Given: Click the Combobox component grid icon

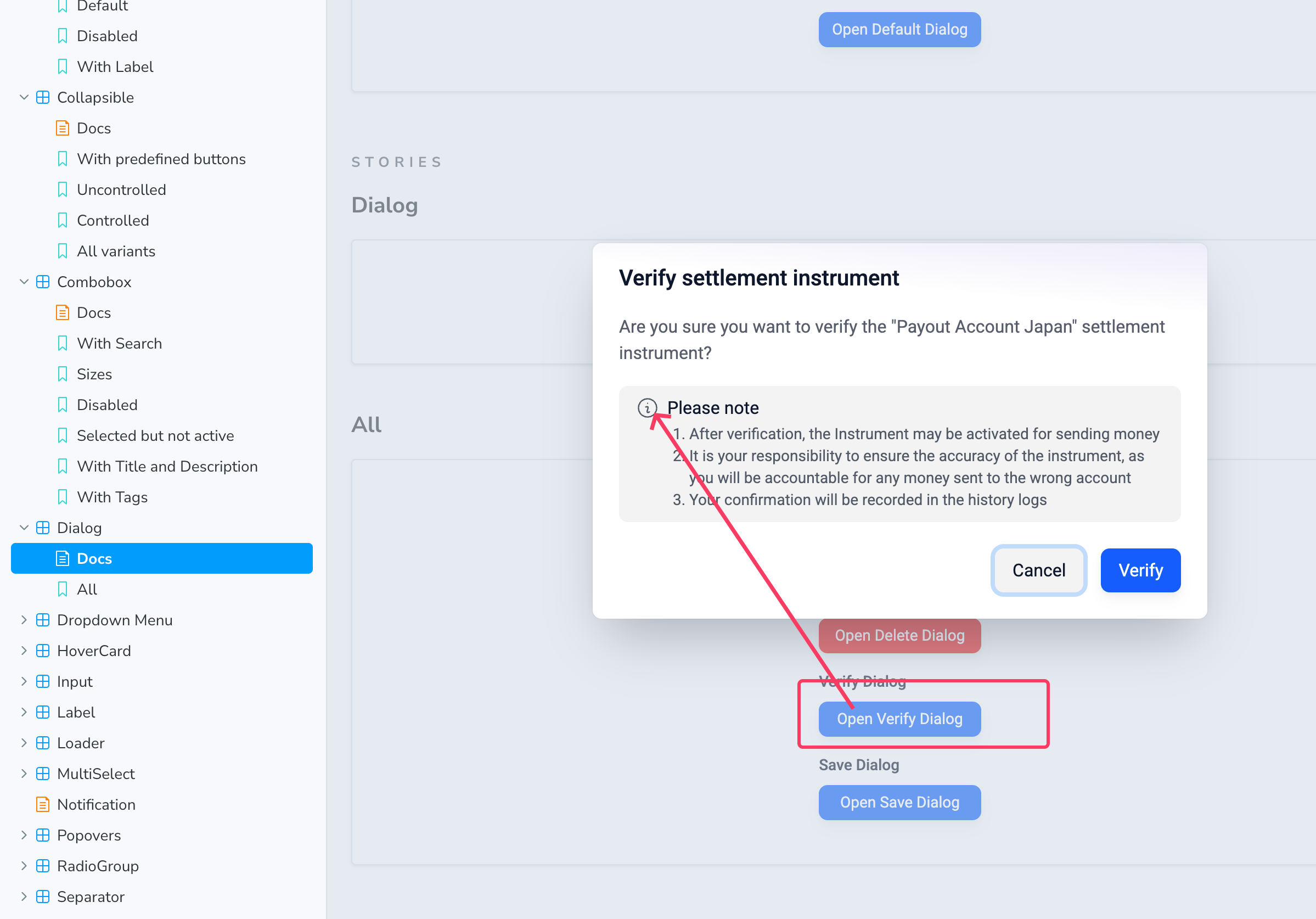Looking at the screenshot, I should (x=42, y=282).
